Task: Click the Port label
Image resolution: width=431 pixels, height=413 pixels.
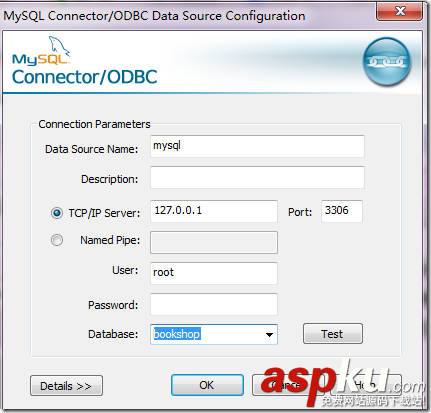Action: [x=300, y=212]
